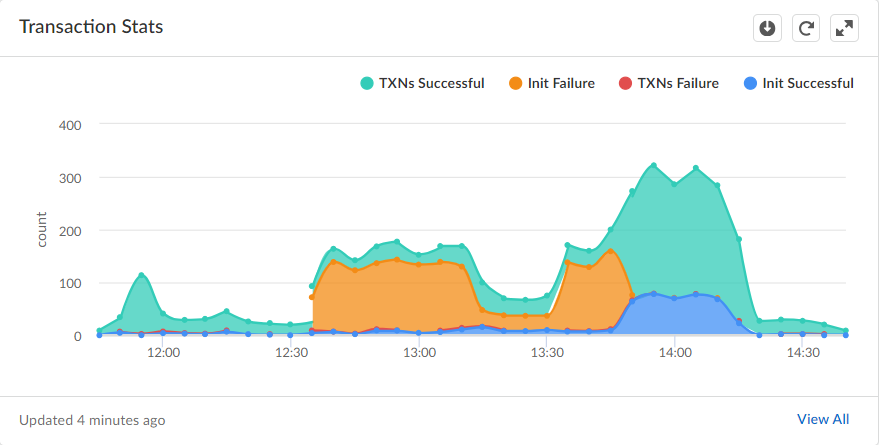
Task: Click the count y-axis title
Action: click(42, 231)
